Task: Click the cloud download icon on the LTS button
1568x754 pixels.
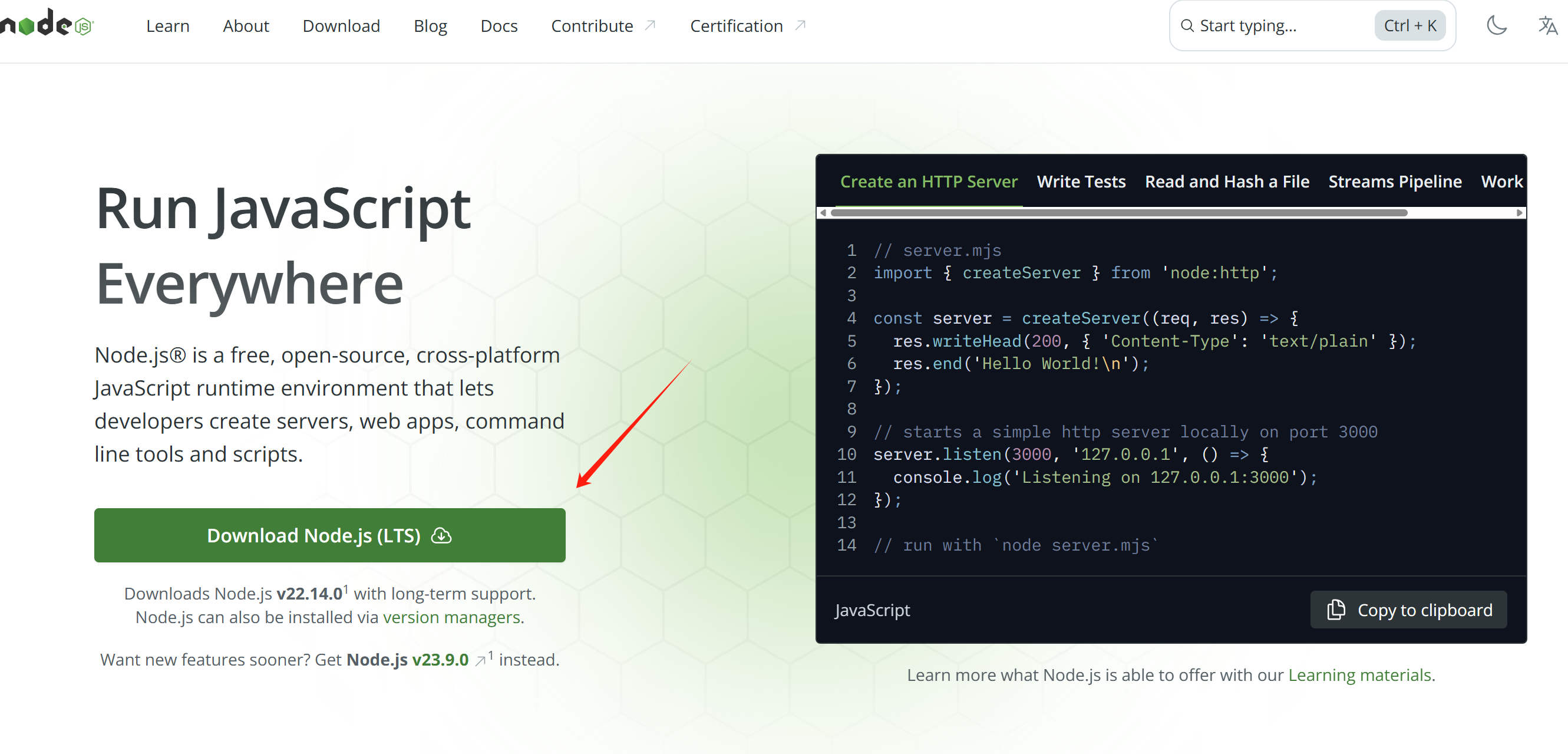Action: click(x=441, y=535)
